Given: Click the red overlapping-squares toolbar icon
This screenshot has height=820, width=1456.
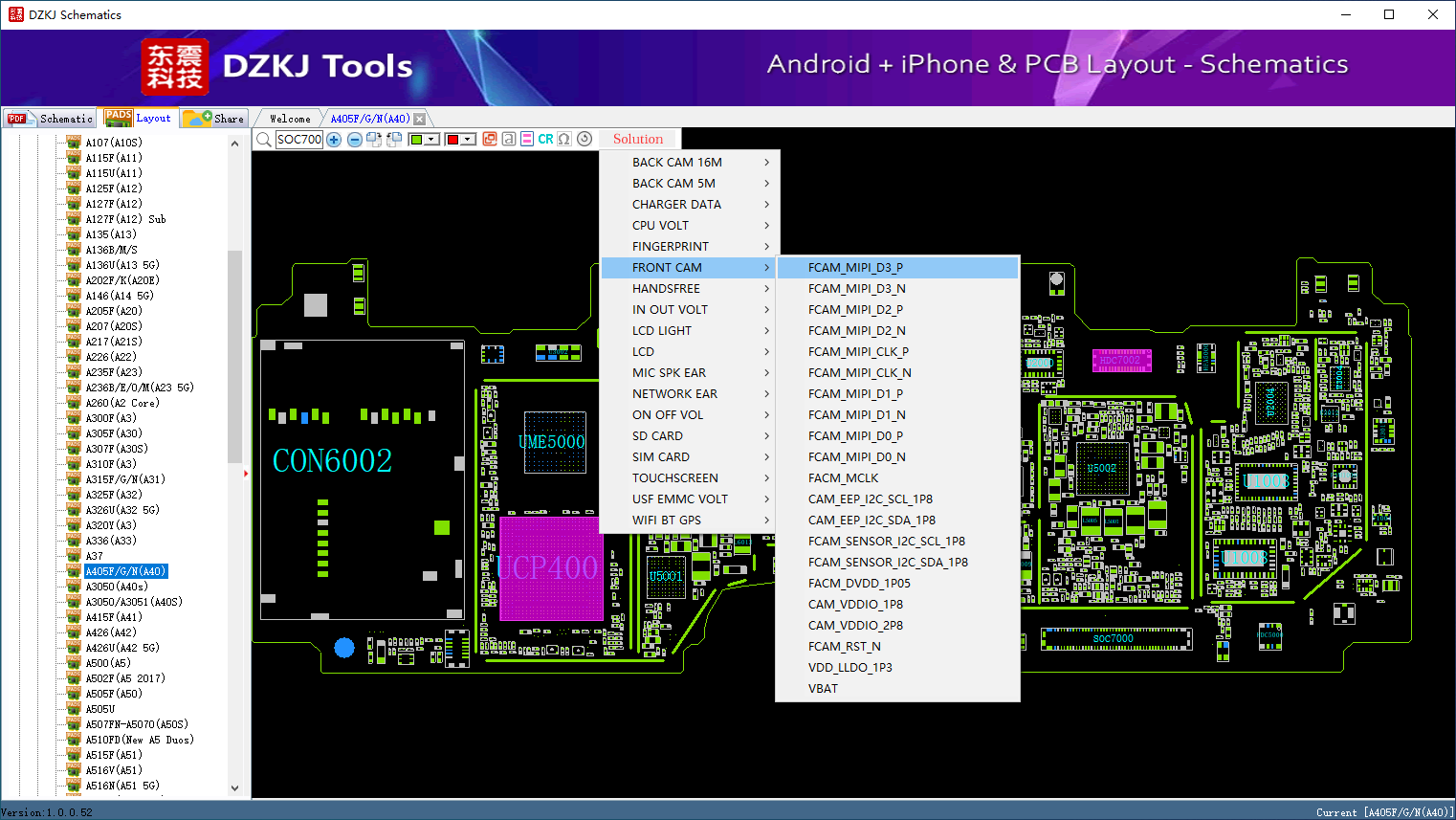Looking at the screenshot, I should (x=490, y=139).
